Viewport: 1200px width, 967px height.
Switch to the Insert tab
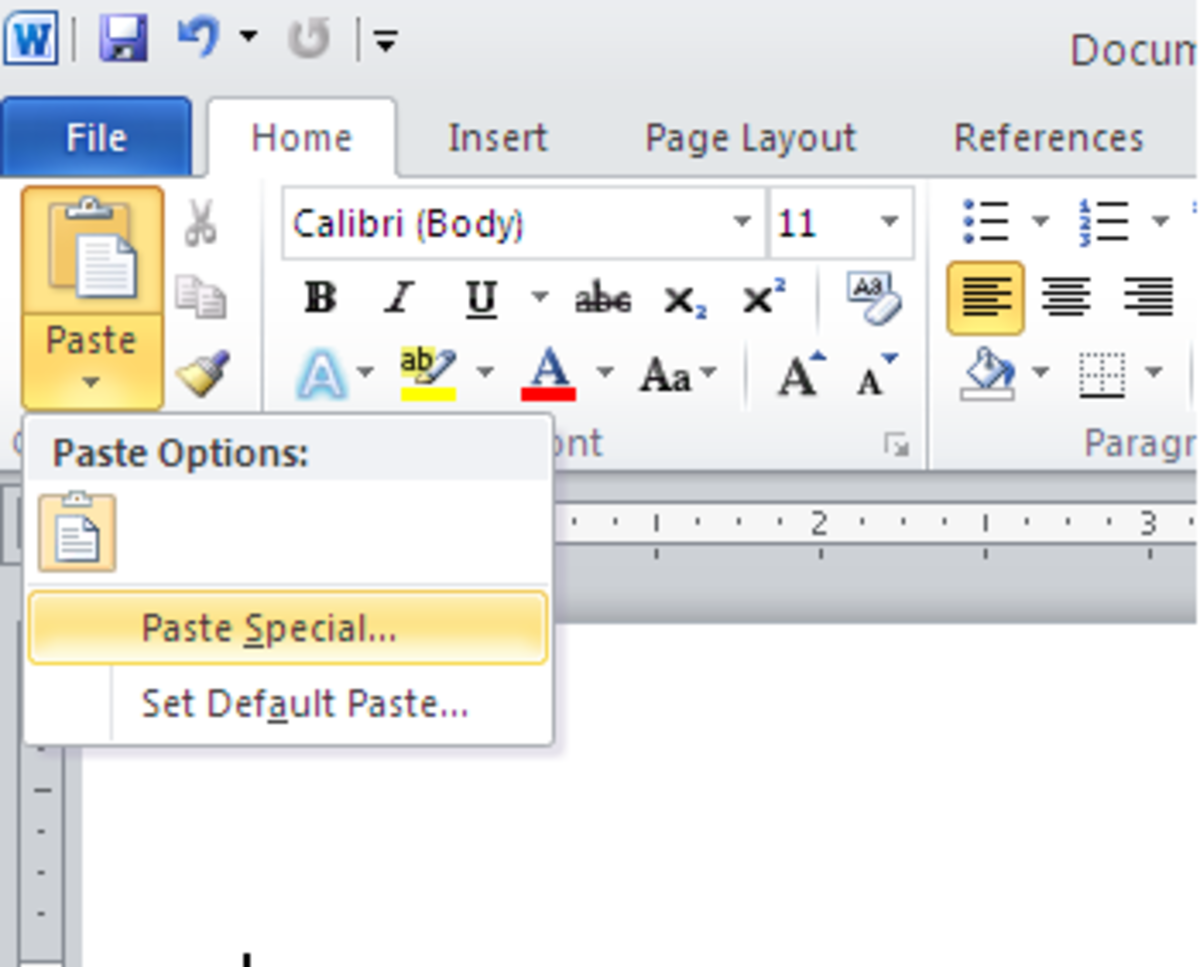[497, 138]
